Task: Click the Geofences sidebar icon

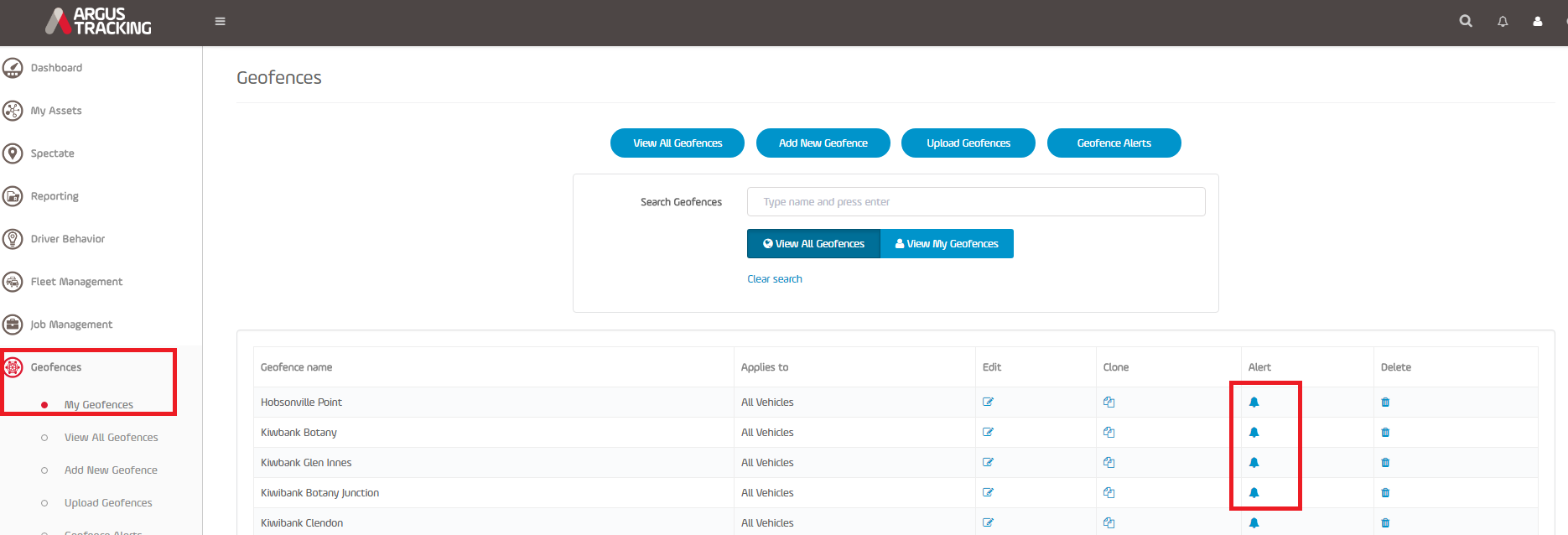Action: coord(13,367)
